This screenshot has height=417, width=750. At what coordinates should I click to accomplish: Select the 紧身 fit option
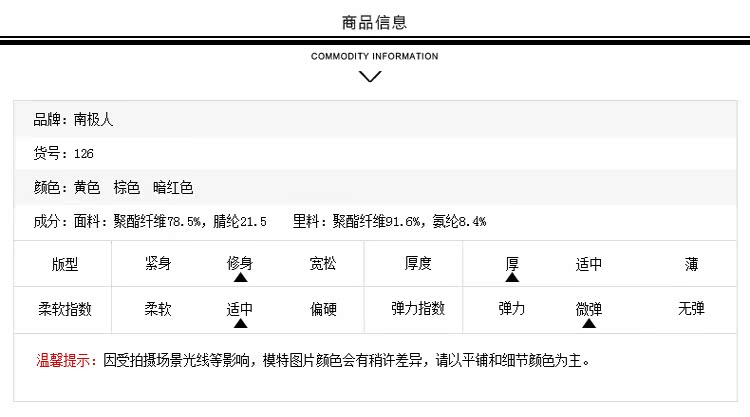(x=158, y=263)
